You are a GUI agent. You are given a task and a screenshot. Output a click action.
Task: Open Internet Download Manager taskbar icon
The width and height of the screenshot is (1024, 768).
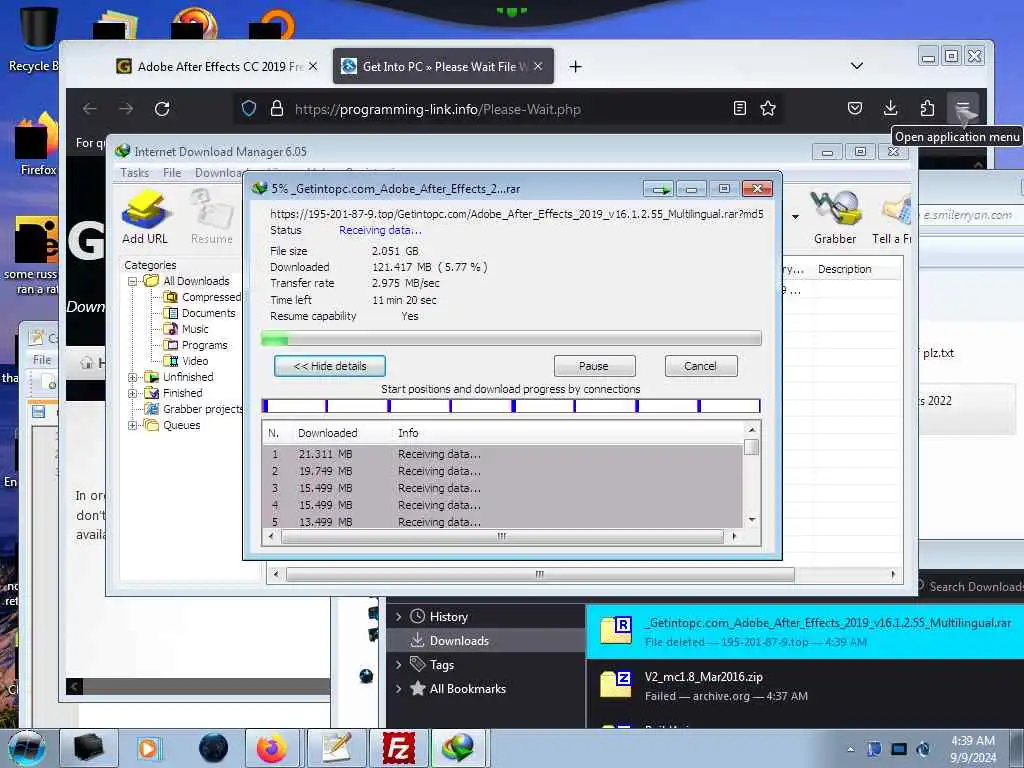(x=458, y=748)
